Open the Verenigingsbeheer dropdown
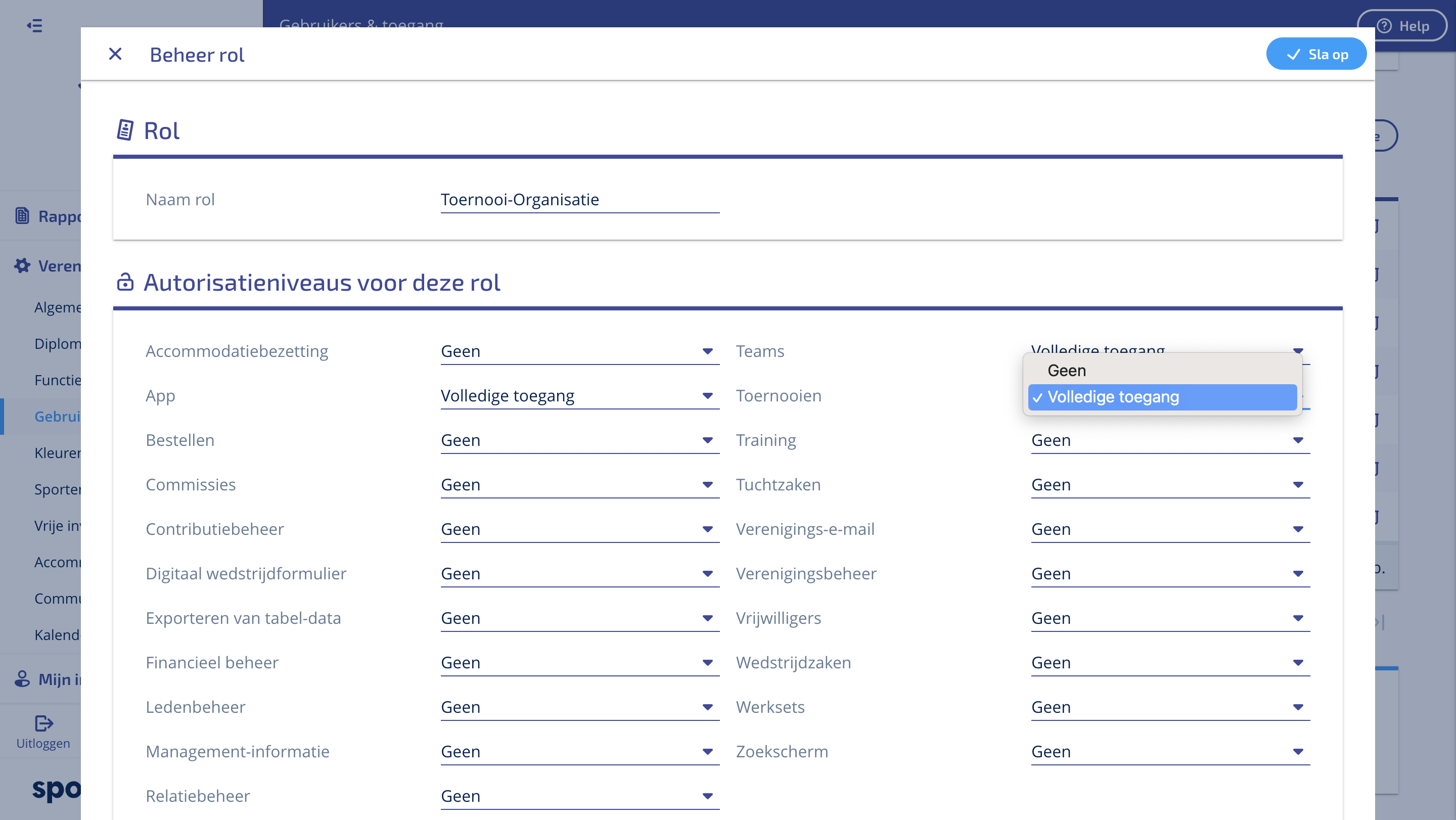The image size is (1456, 820). point(1169,574)
